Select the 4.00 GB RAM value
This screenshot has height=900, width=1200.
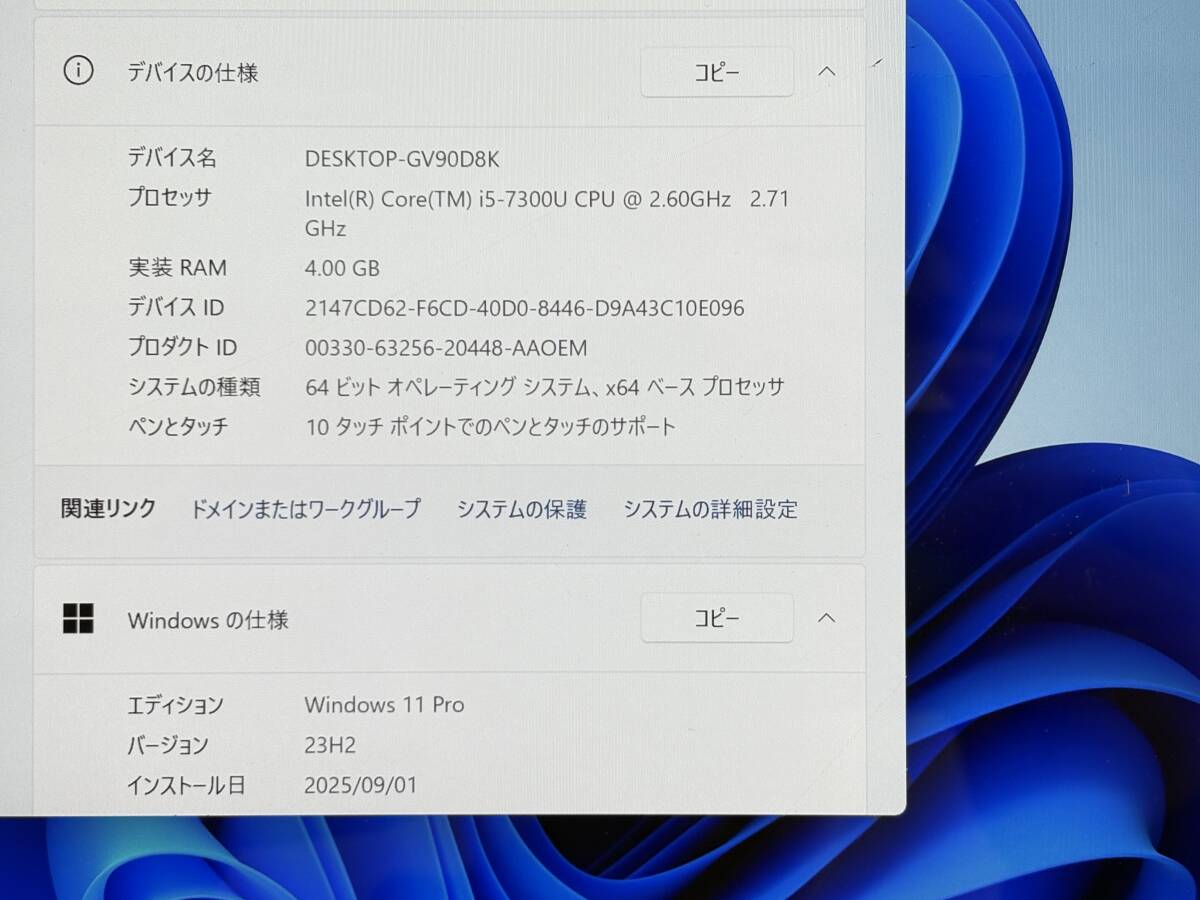(342, 268)
